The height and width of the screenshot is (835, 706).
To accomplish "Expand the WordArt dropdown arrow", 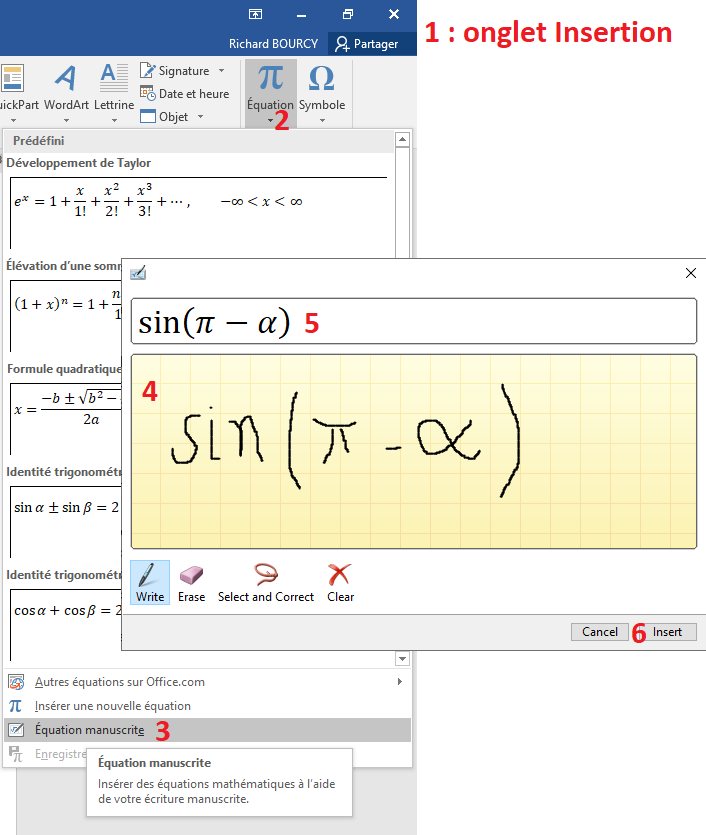I will pyautogui.click(x=66, y=121).
